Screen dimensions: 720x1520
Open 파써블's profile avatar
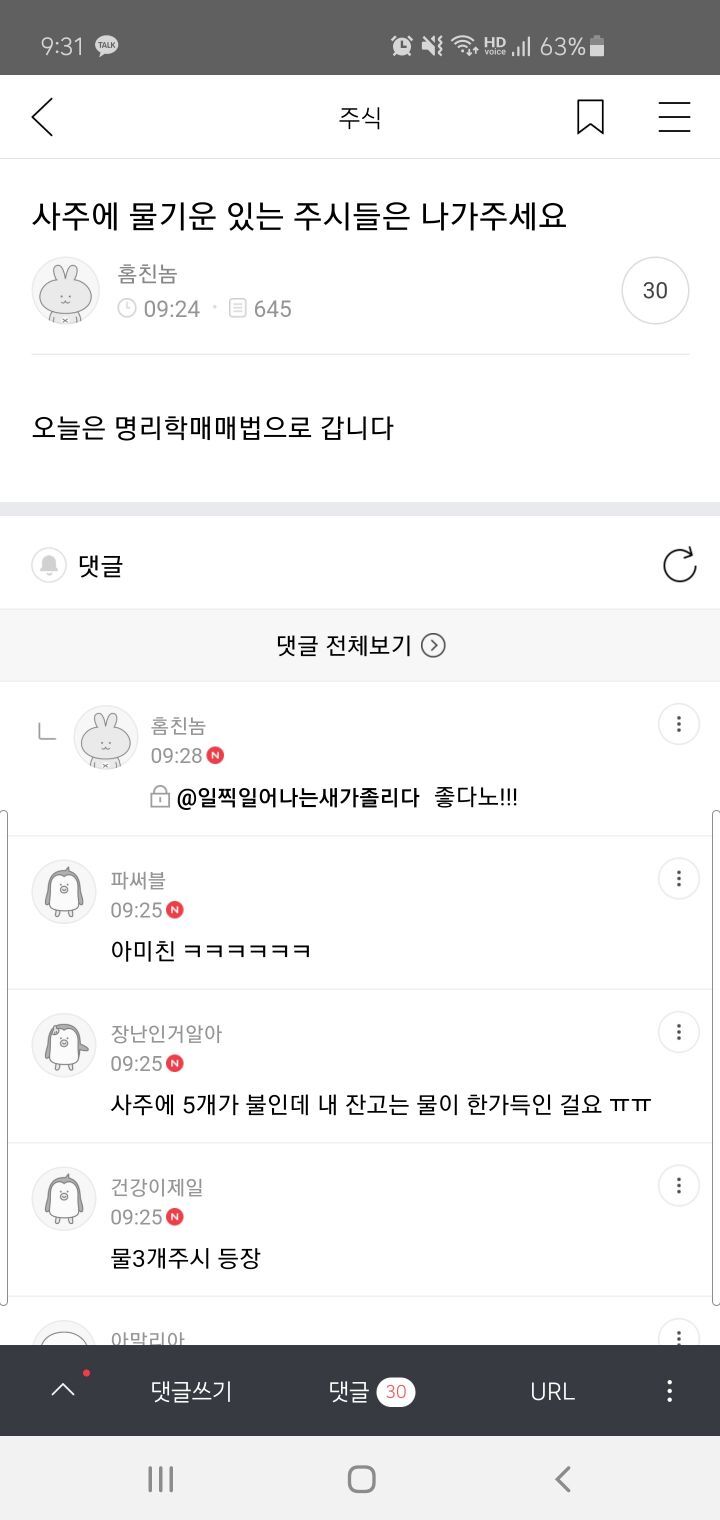click(64, 891)
